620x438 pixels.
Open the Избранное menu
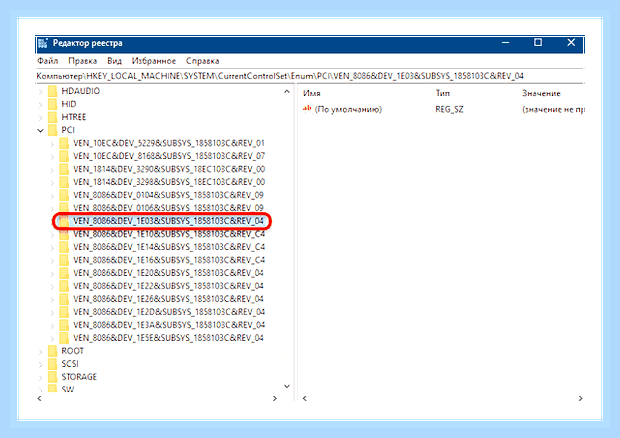pos(154,61)
